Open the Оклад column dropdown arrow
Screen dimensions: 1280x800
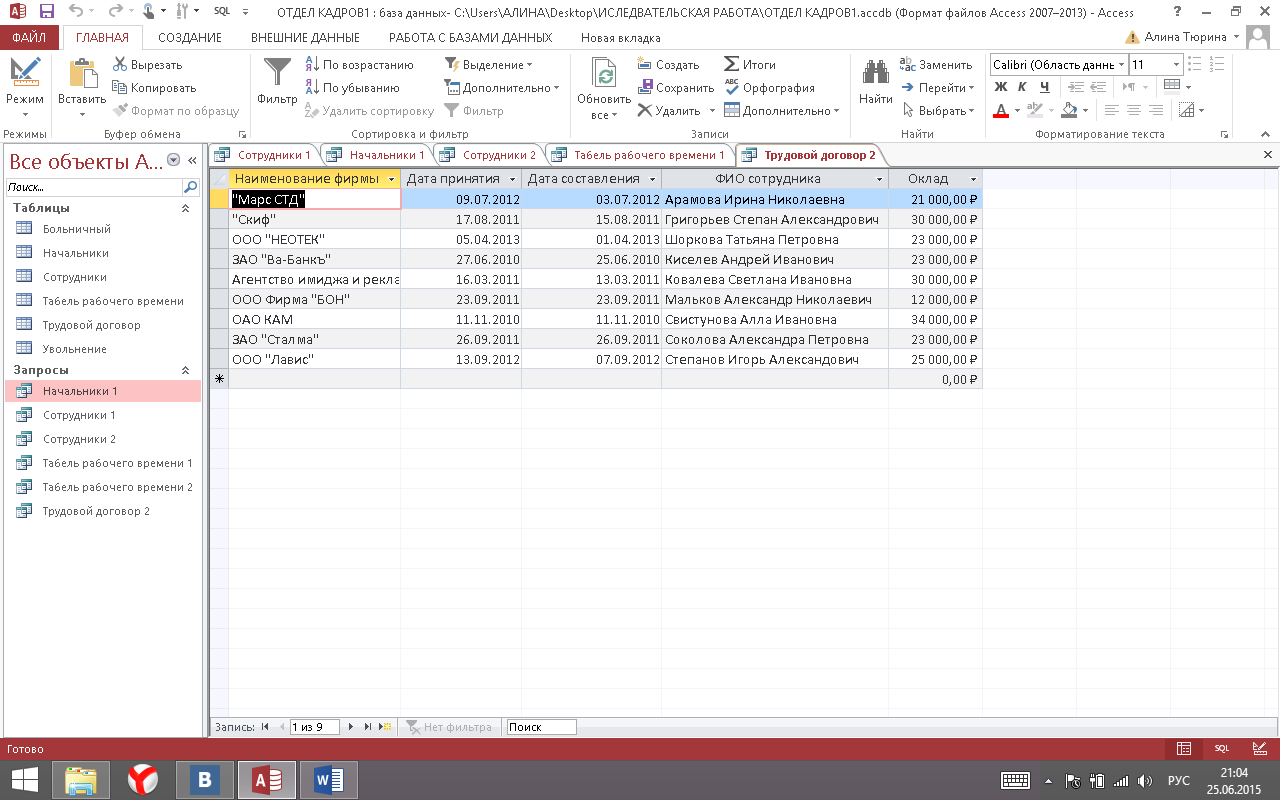point(973,179)
